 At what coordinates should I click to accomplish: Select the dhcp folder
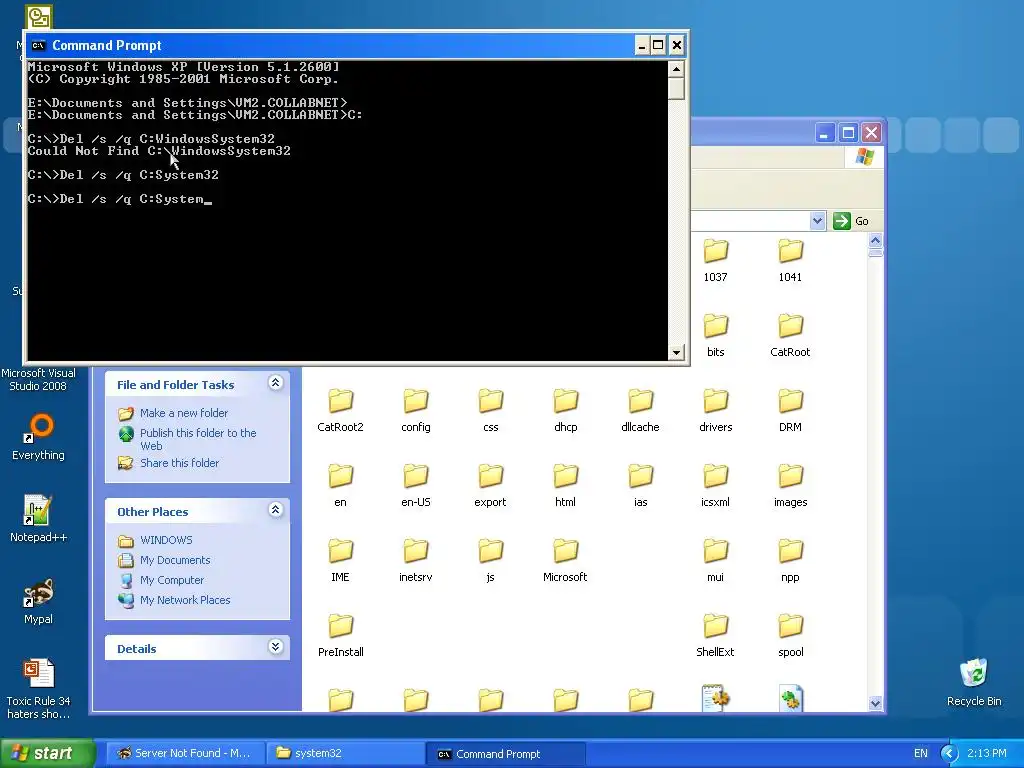coord(566,411)
